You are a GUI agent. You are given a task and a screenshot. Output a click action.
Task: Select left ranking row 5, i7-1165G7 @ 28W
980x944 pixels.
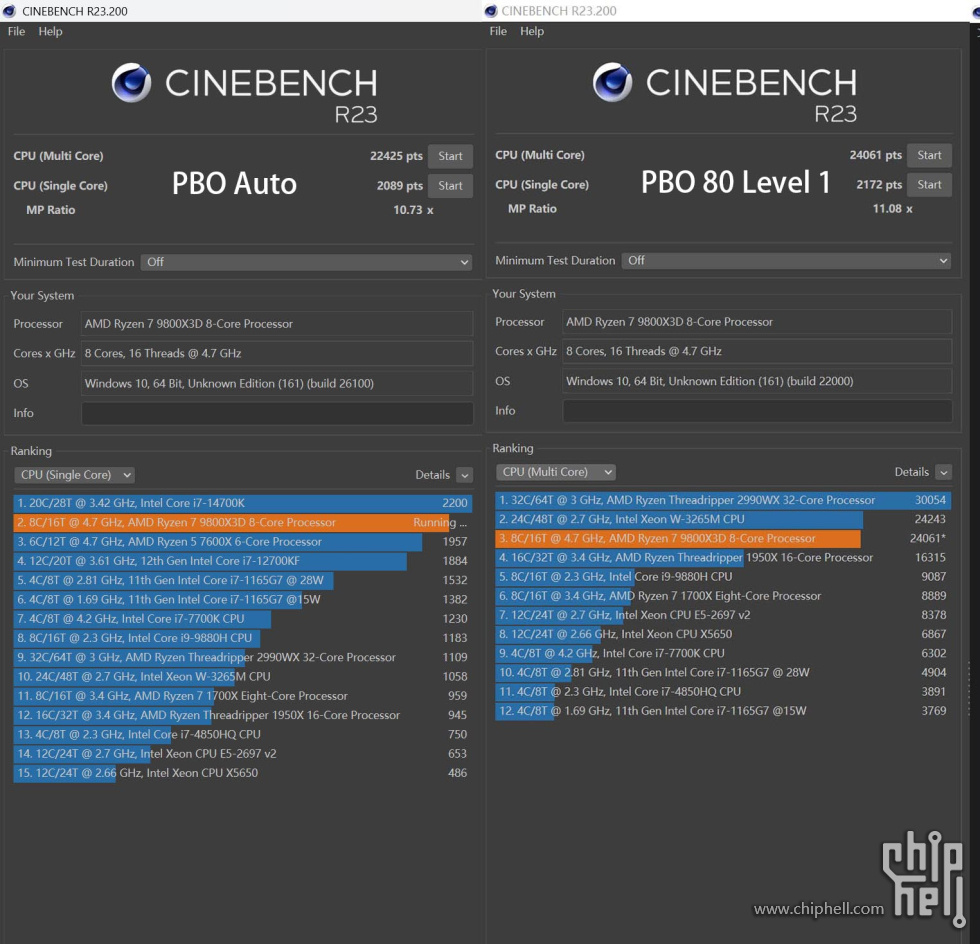click(x=242, y=580)
